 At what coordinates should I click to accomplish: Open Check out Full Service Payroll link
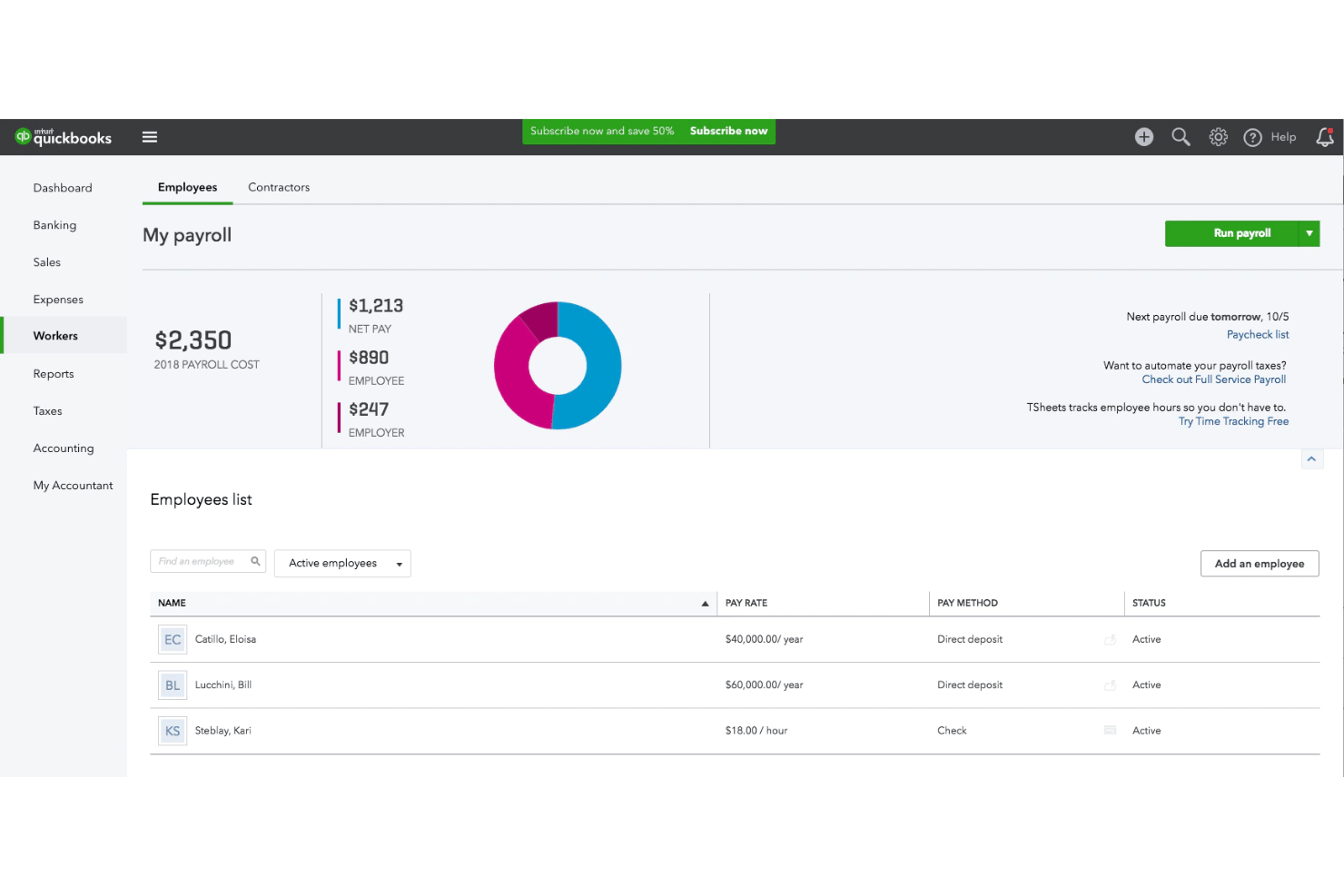click(1213, 379)
